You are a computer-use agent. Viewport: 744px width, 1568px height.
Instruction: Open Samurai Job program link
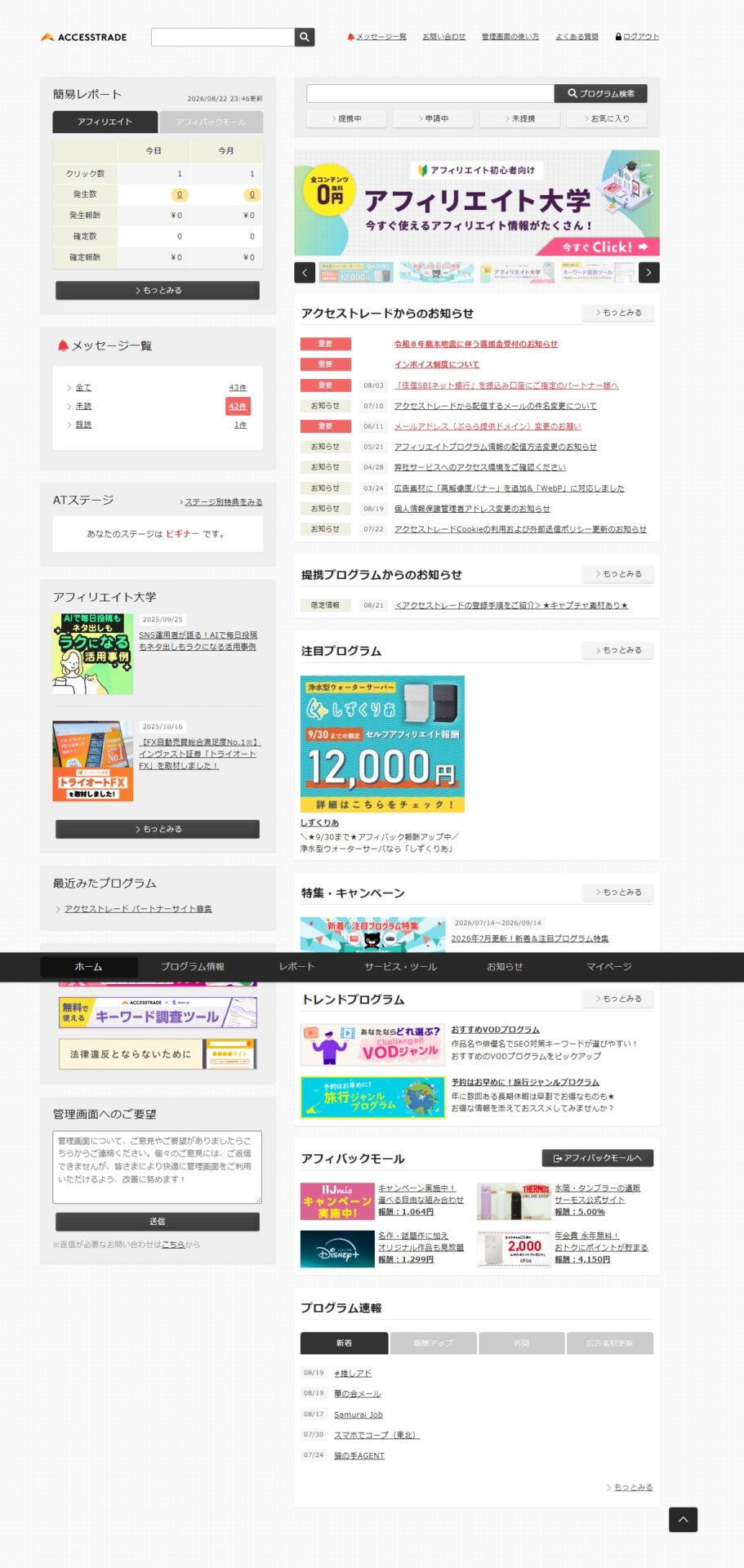(358, 1414)
